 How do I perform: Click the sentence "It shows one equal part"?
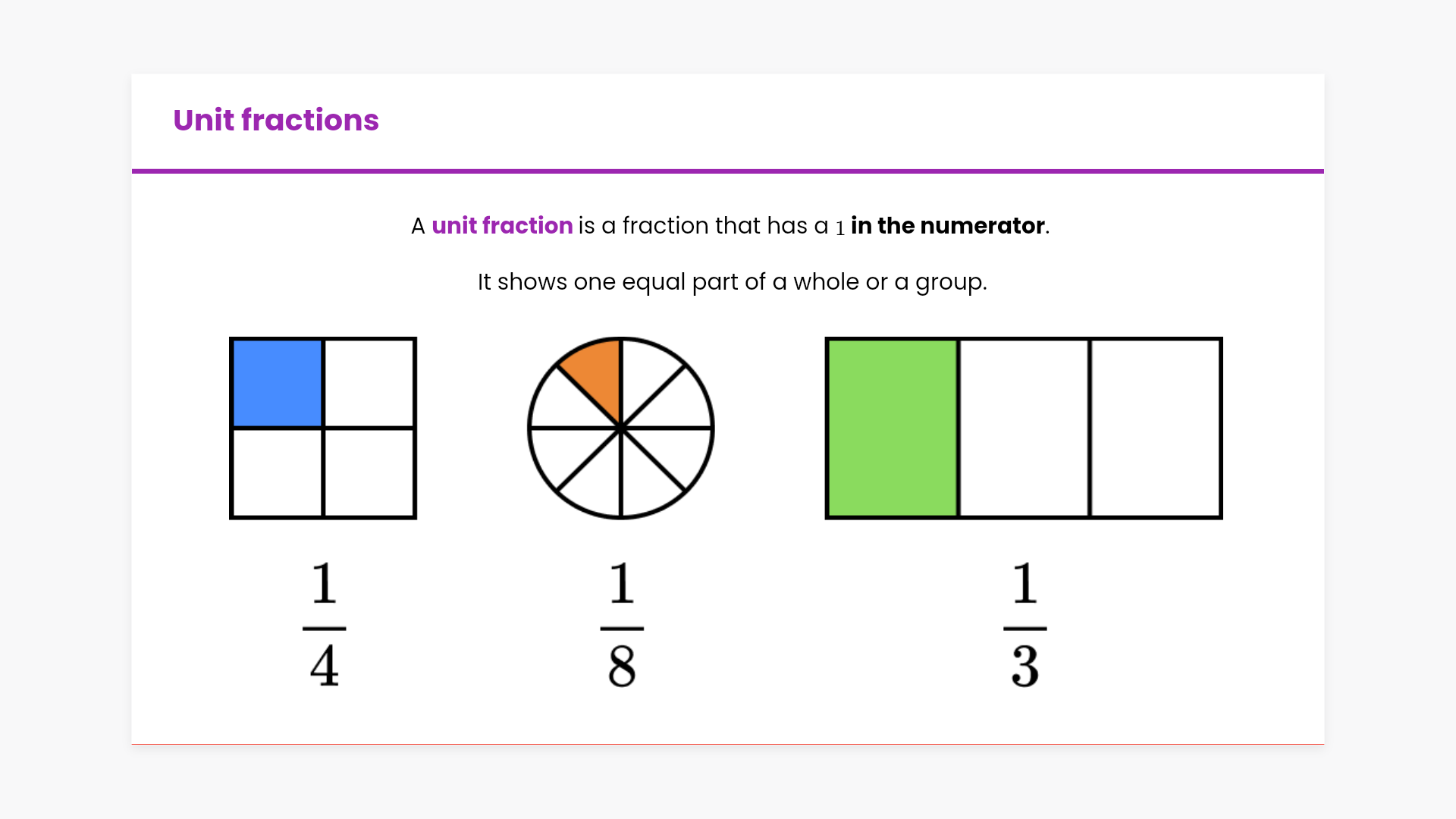732,282
